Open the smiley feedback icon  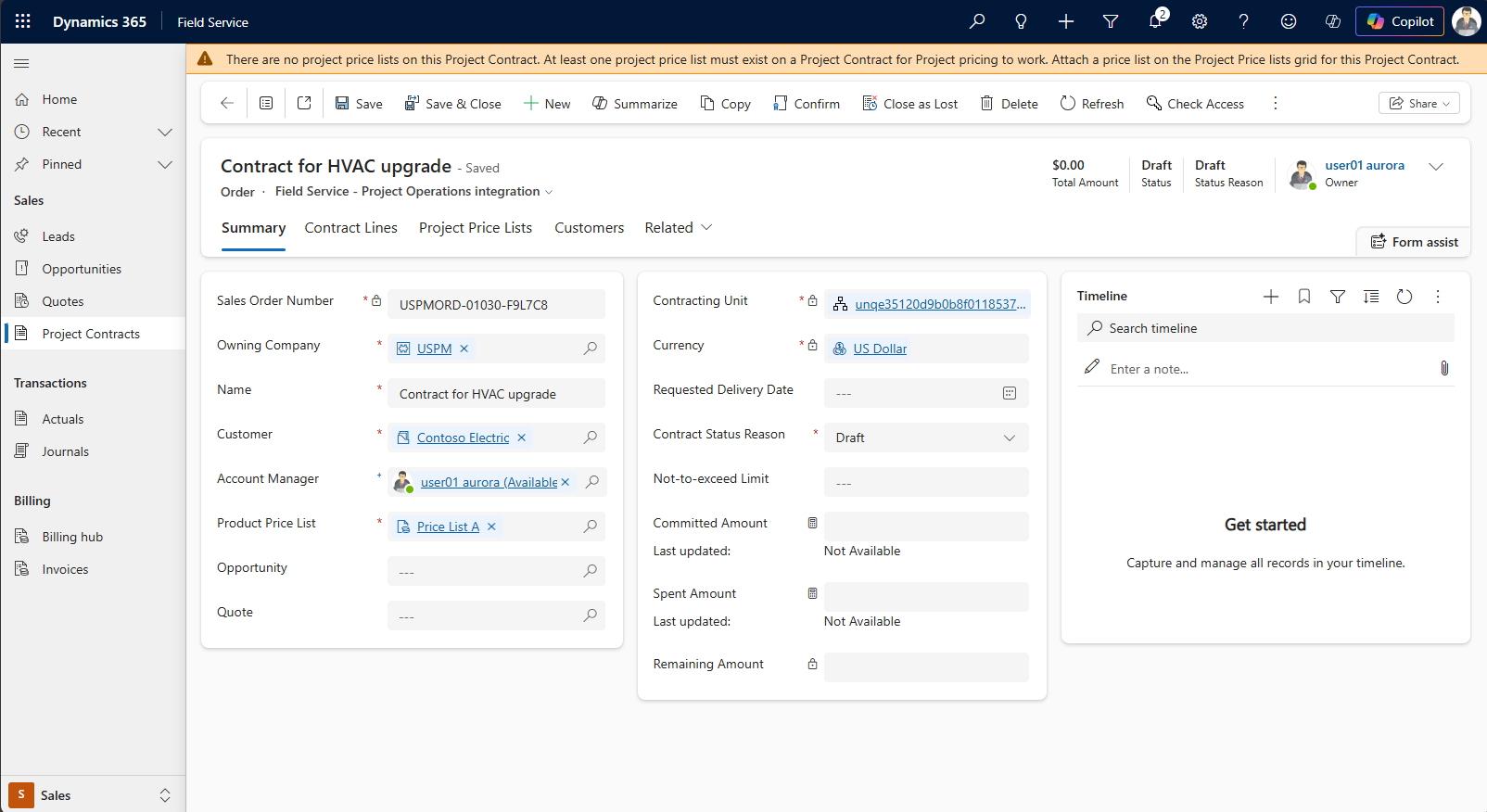[1289, 21]
